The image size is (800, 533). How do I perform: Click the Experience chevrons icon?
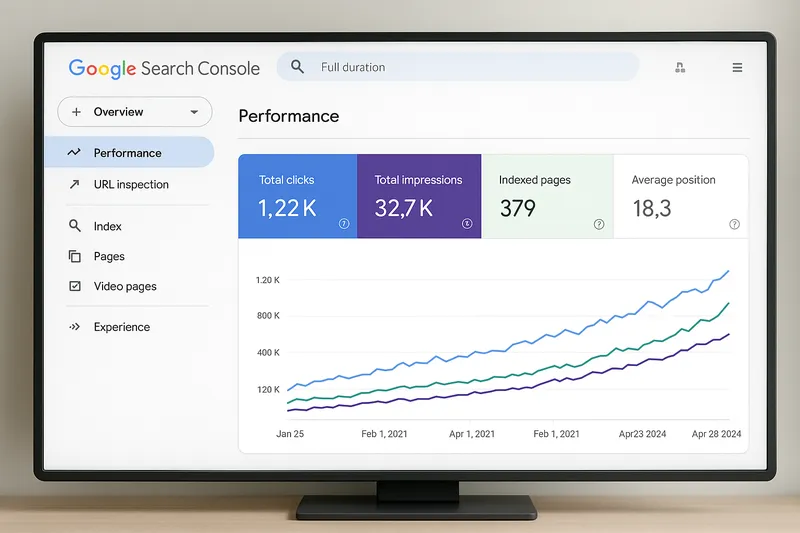(74, 326)
